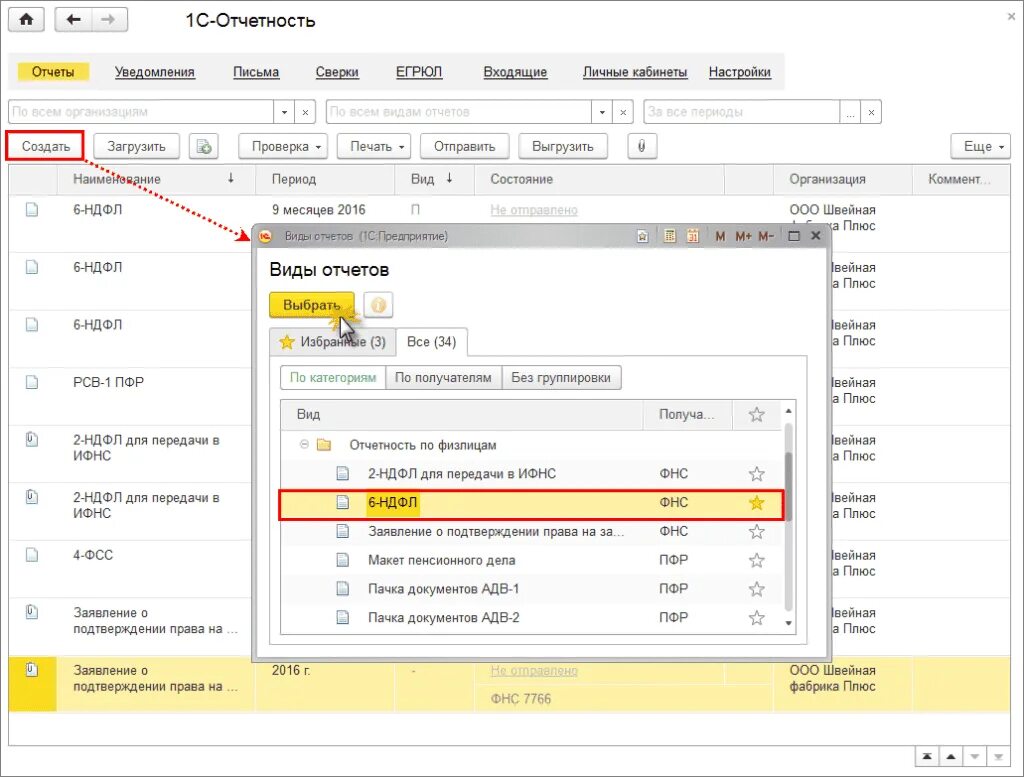Group report types По категориям

(333, 377)
